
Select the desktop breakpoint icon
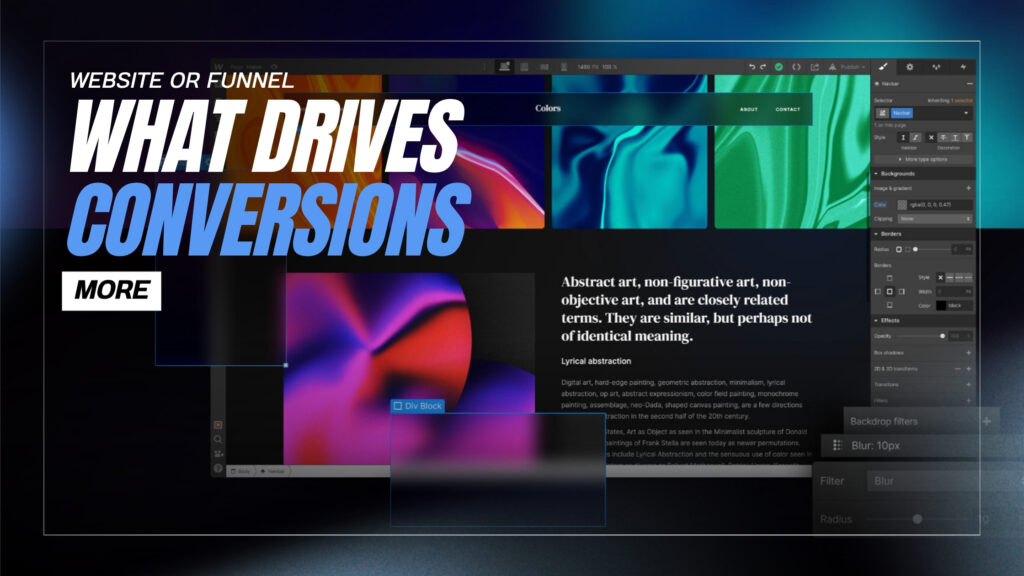pyautogui.click(x=505, y=67)
